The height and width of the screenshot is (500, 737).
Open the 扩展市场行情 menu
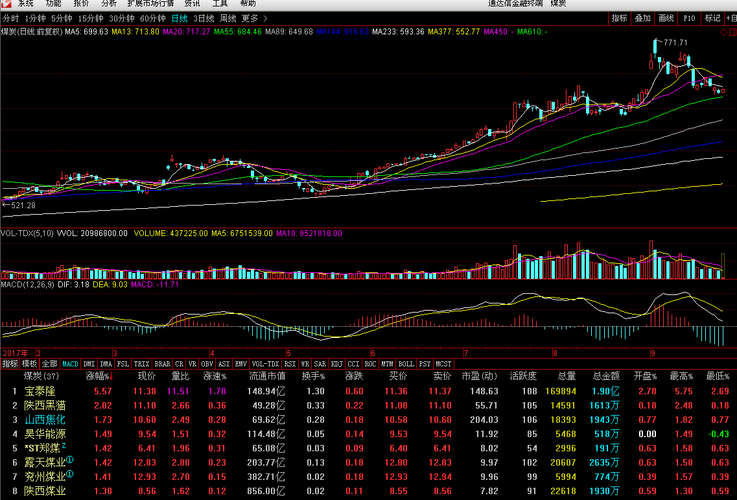(150, 3)
